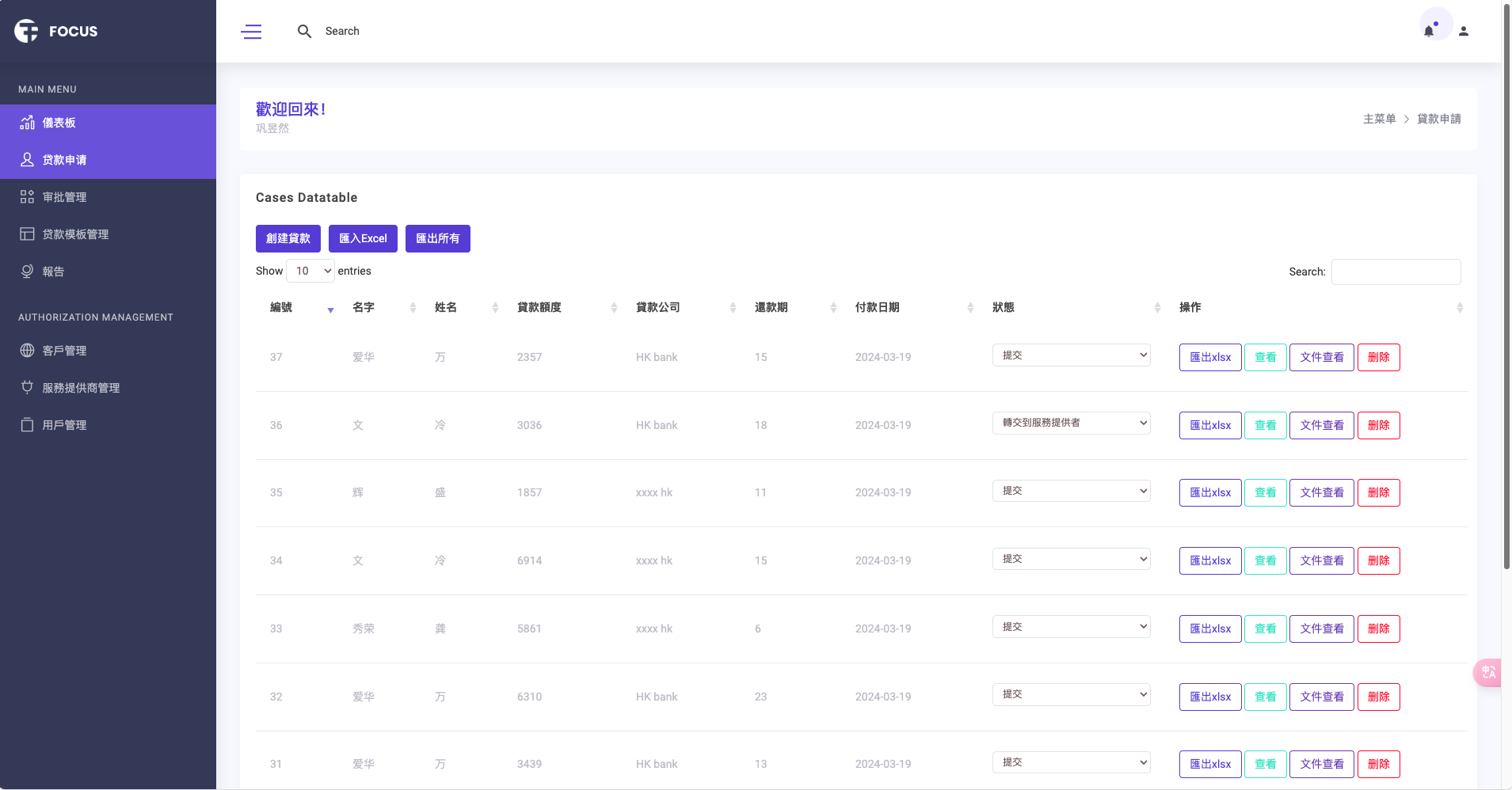This screenshot has height=790, width=1512.
Task: Sort by 付款日期 column arrows
Action: click(970, 308)
